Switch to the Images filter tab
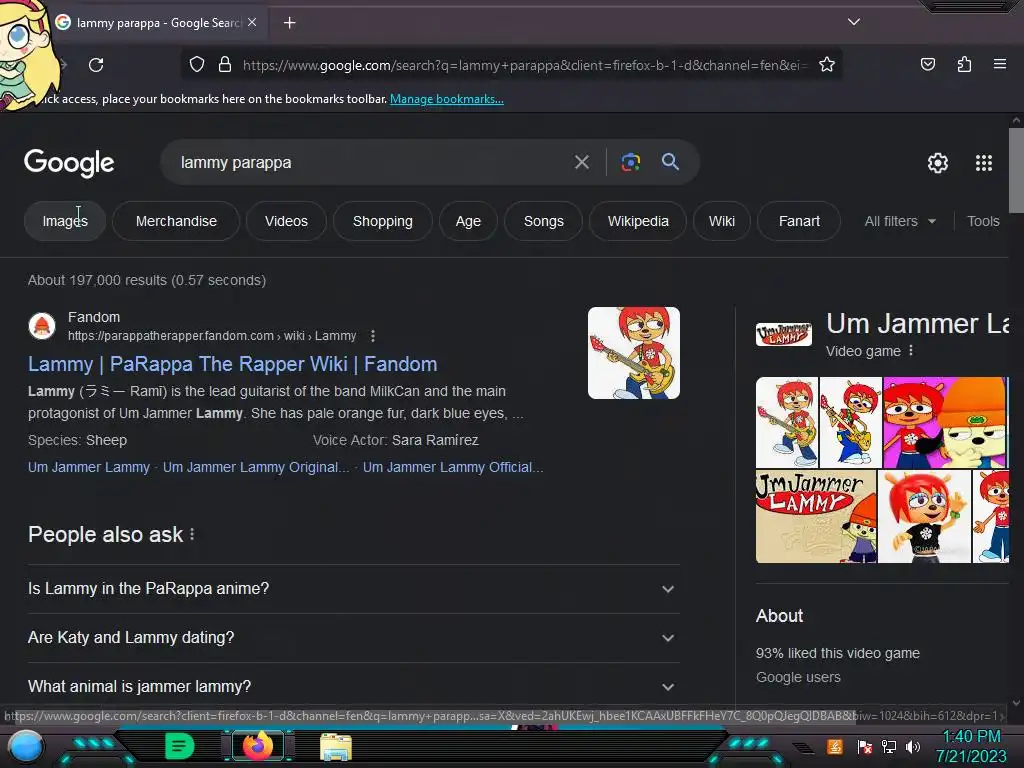1024x768 pixels. point(65,221)
